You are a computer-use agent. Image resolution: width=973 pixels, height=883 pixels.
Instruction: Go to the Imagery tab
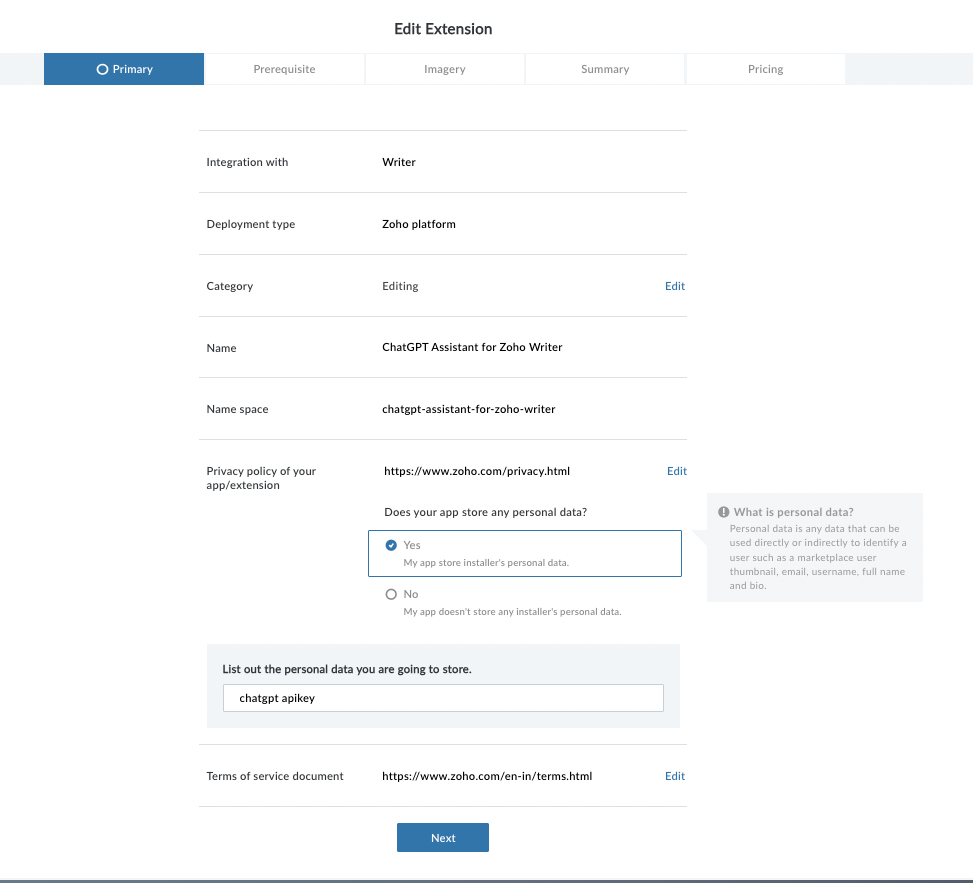point(444,69)
